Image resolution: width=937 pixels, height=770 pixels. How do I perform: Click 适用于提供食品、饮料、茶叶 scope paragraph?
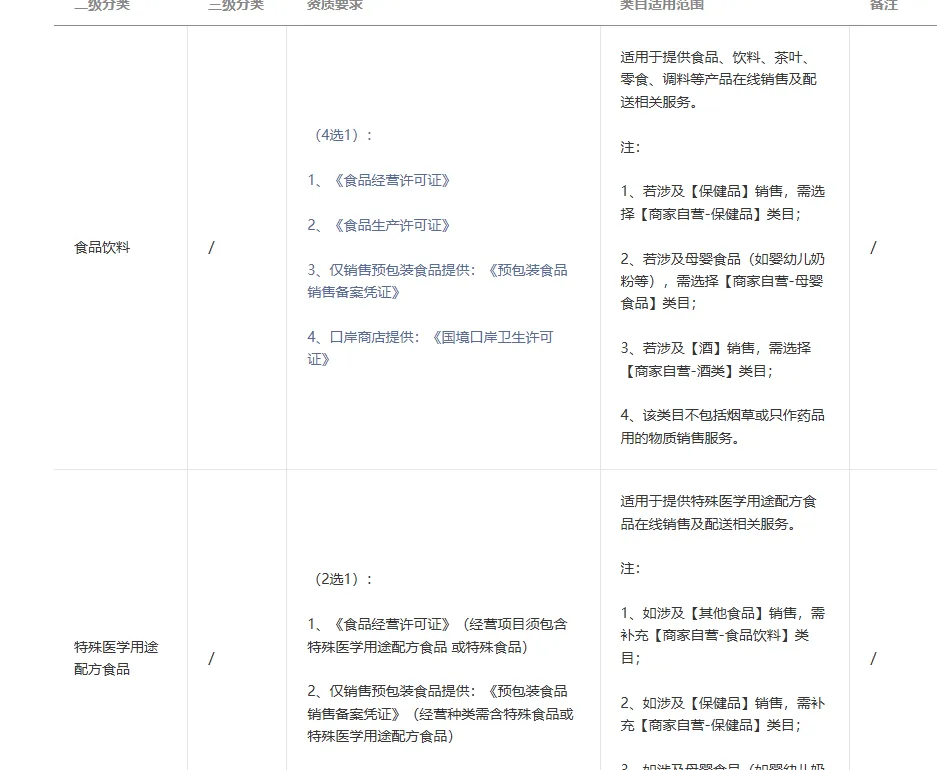(718, 79)
